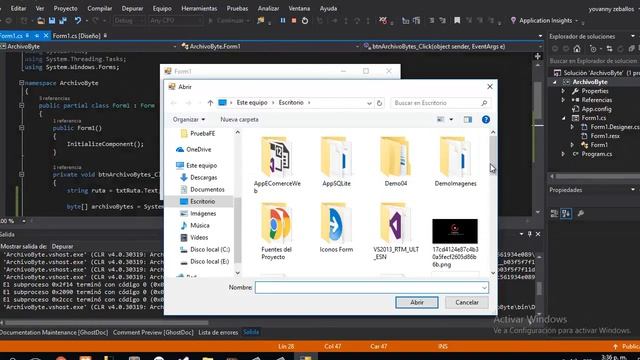Open the Herramientas menu

(199, 8)
